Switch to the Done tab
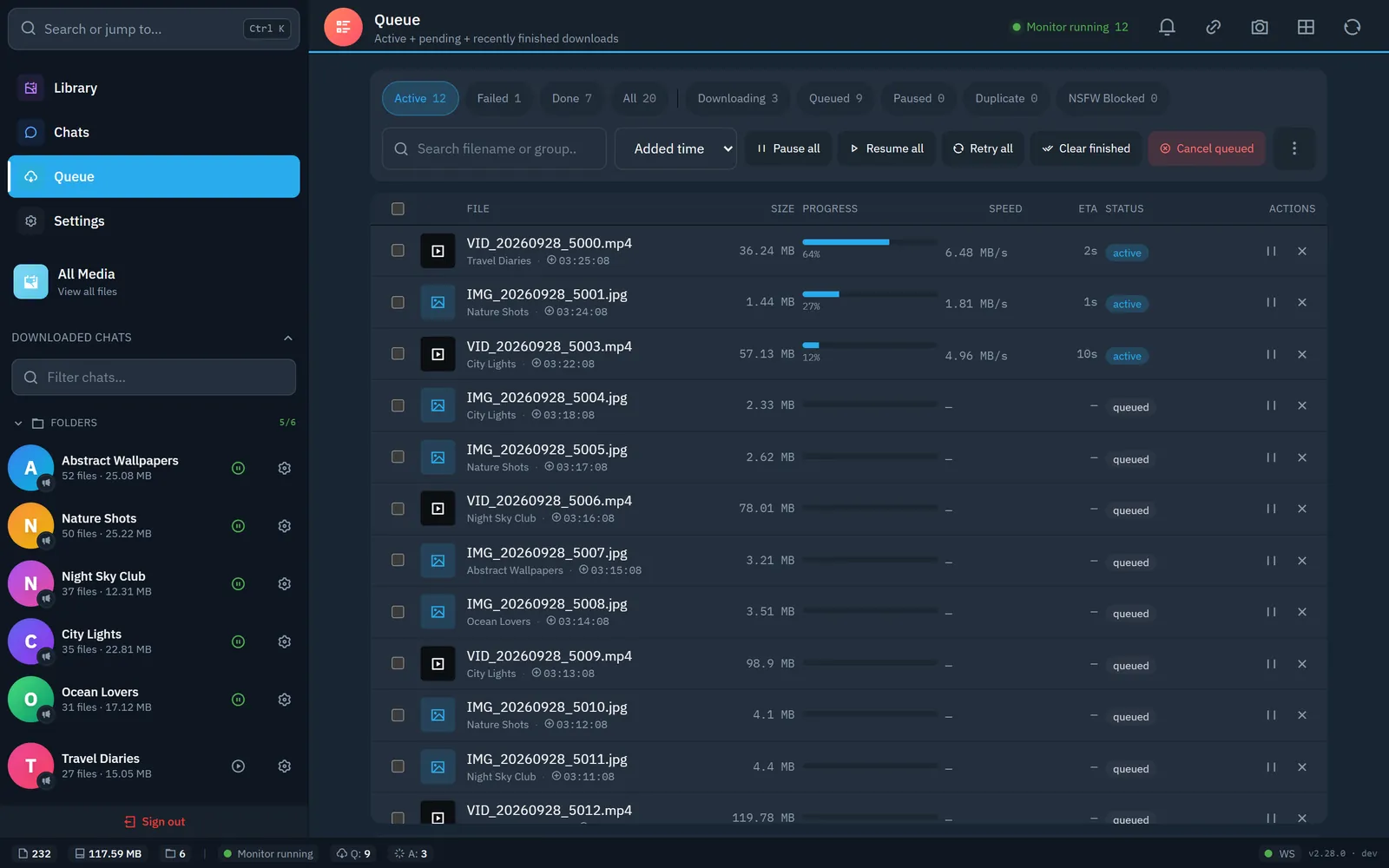 tap(572, 98)
